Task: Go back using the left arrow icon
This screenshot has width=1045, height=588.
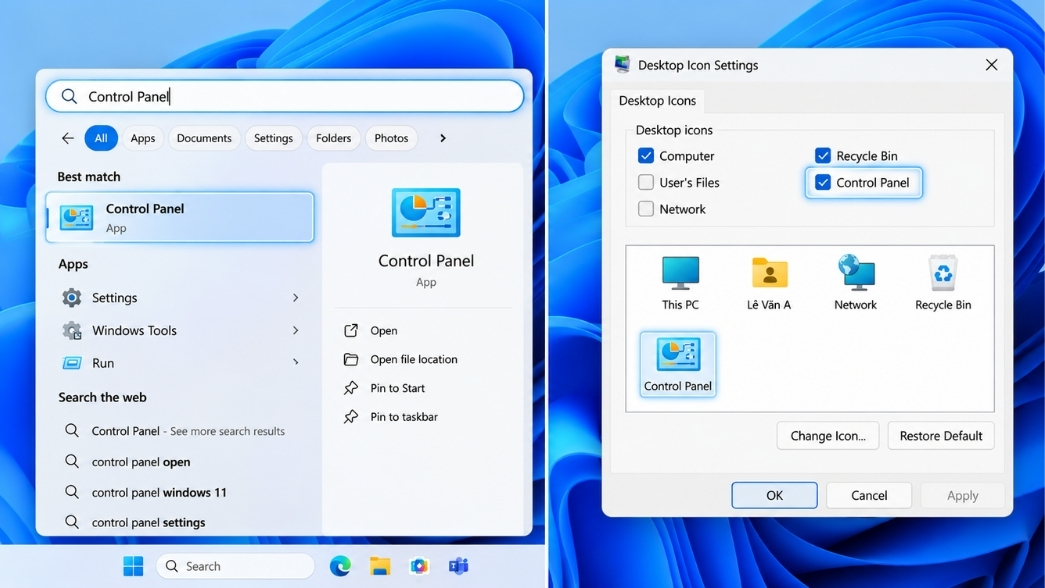Action: pyautogui.click(x=67, y=138)
